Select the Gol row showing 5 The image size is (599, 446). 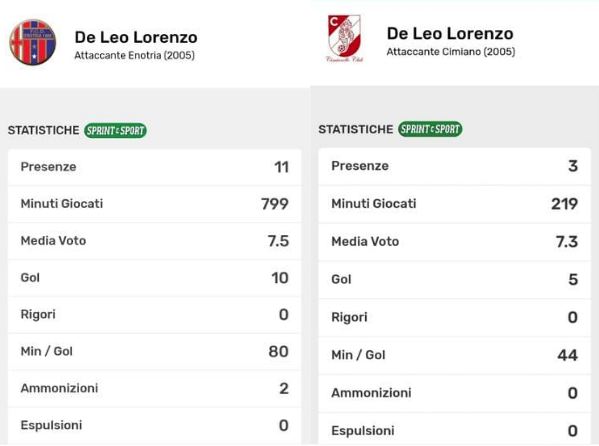[455, 280]
